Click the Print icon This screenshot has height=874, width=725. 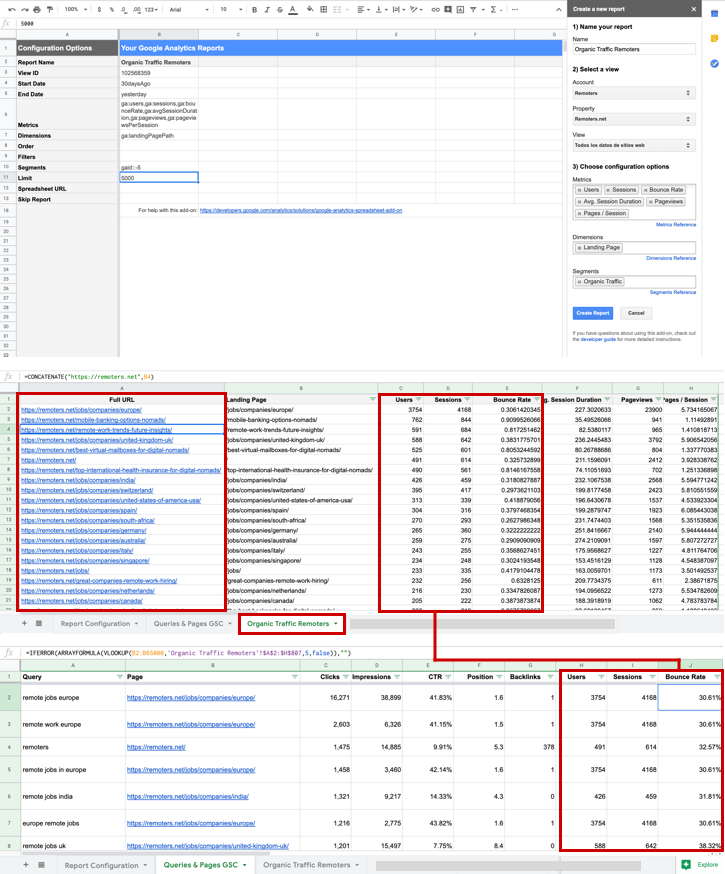pyautogui.click(x=37, y=9)
